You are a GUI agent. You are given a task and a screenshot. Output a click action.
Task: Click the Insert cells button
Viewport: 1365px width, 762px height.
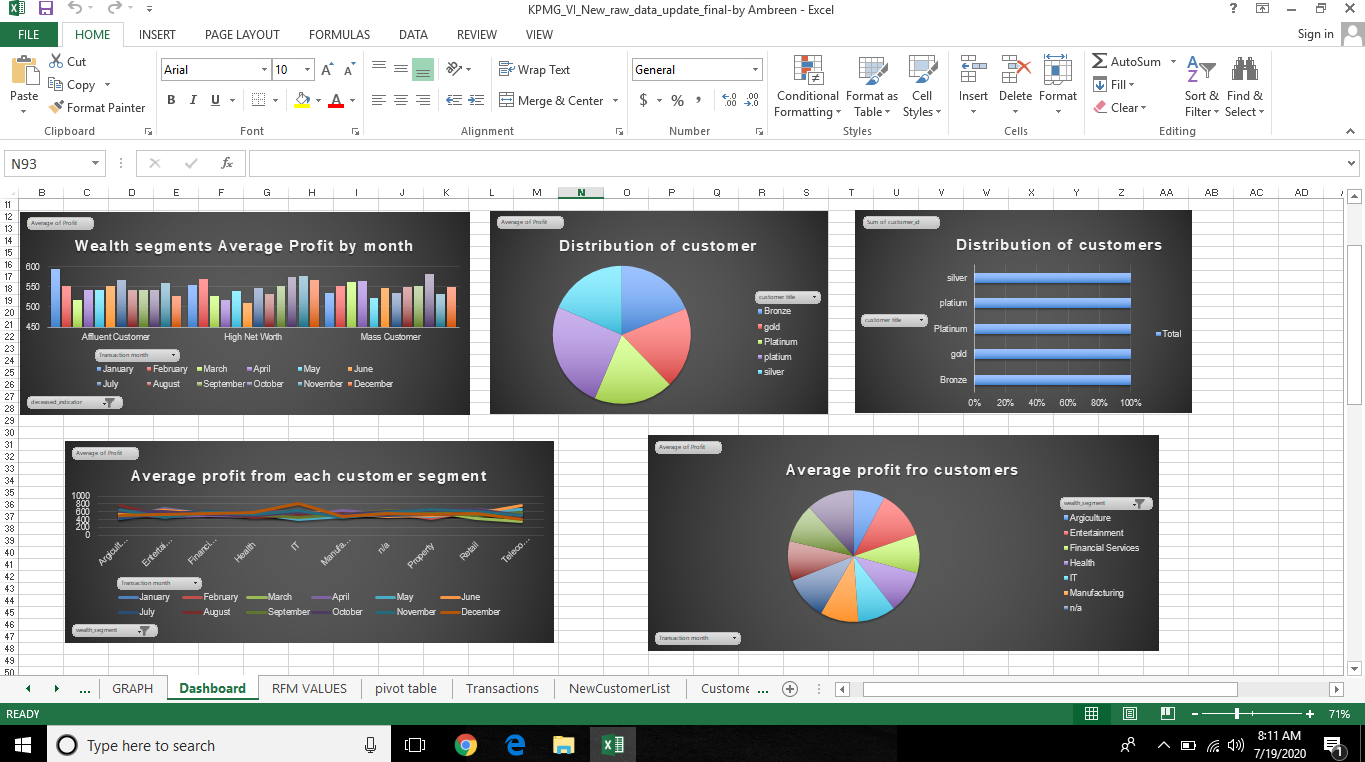tap(972, 87)
